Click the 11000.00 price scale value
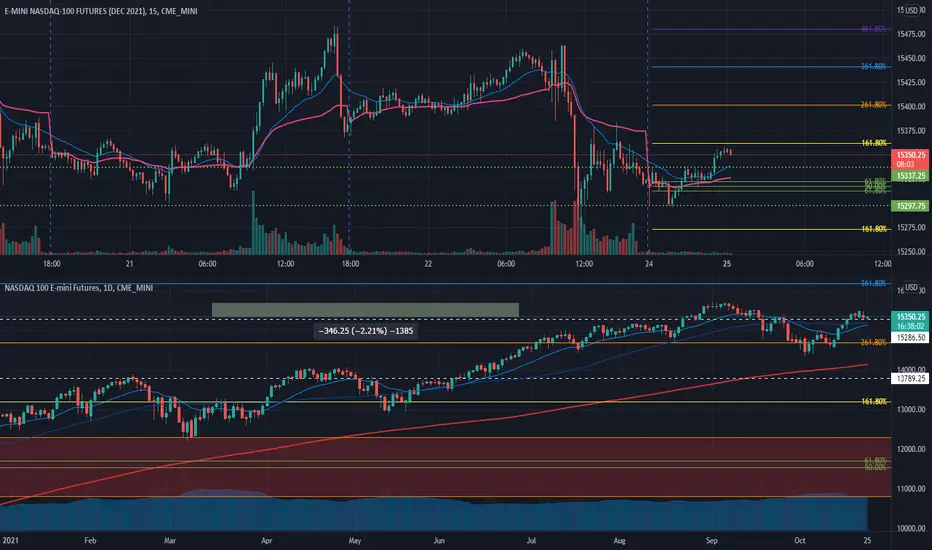Image resolution: width=932 pixels, height=550 pixels. coord(911,489)
